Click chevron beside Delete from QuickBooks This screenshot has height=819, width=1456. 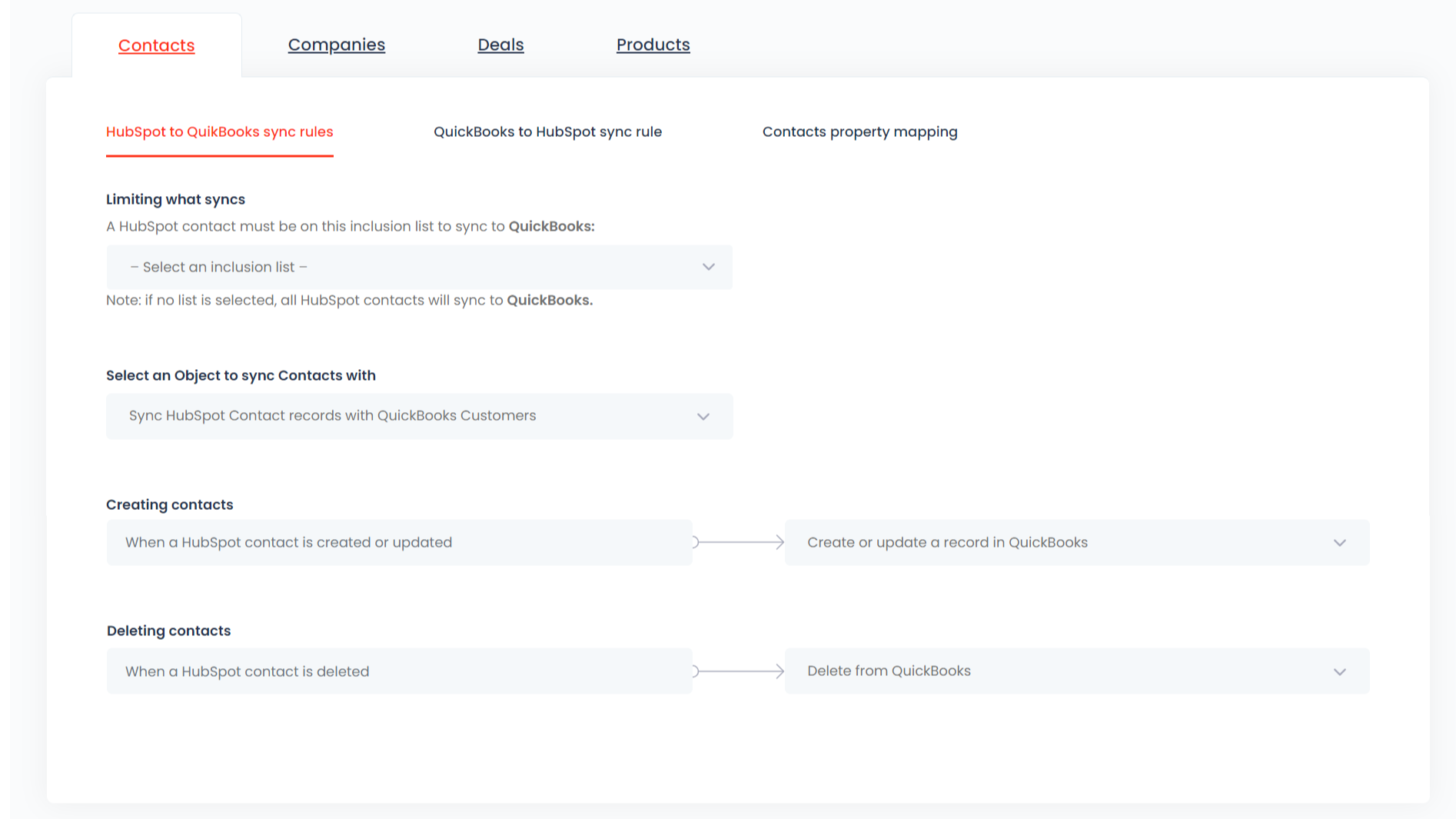(1340, 671)
